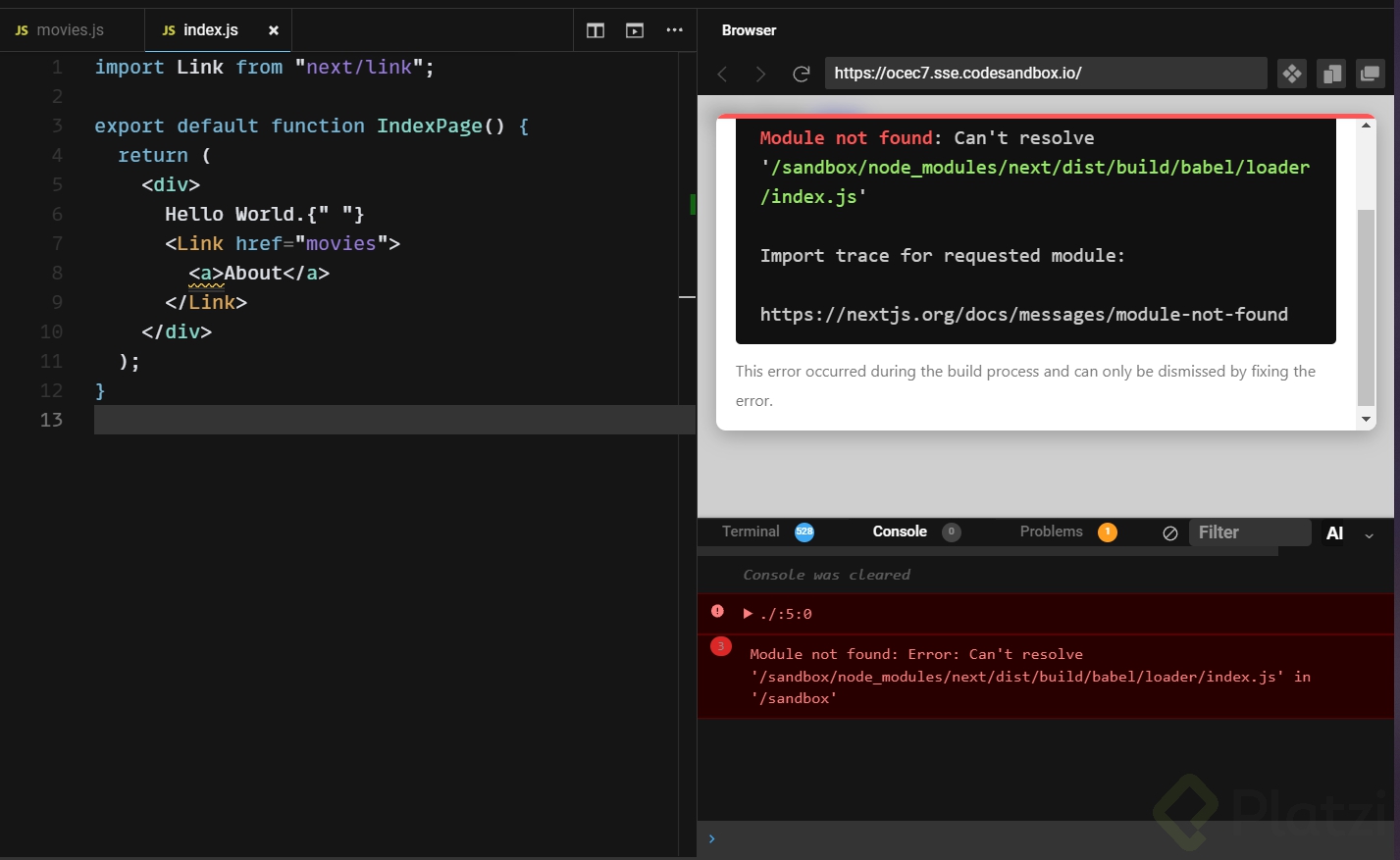Click the four-diamond icon beside the address bar
Screen dimensions: 1400x860
pos(1292,74)
